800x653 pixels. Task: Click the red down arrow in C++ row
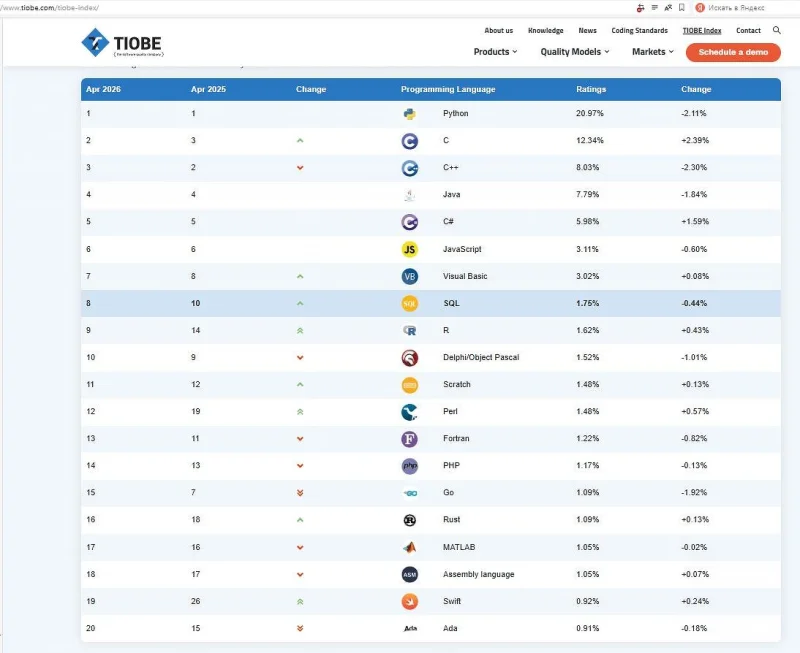(300, 168)
